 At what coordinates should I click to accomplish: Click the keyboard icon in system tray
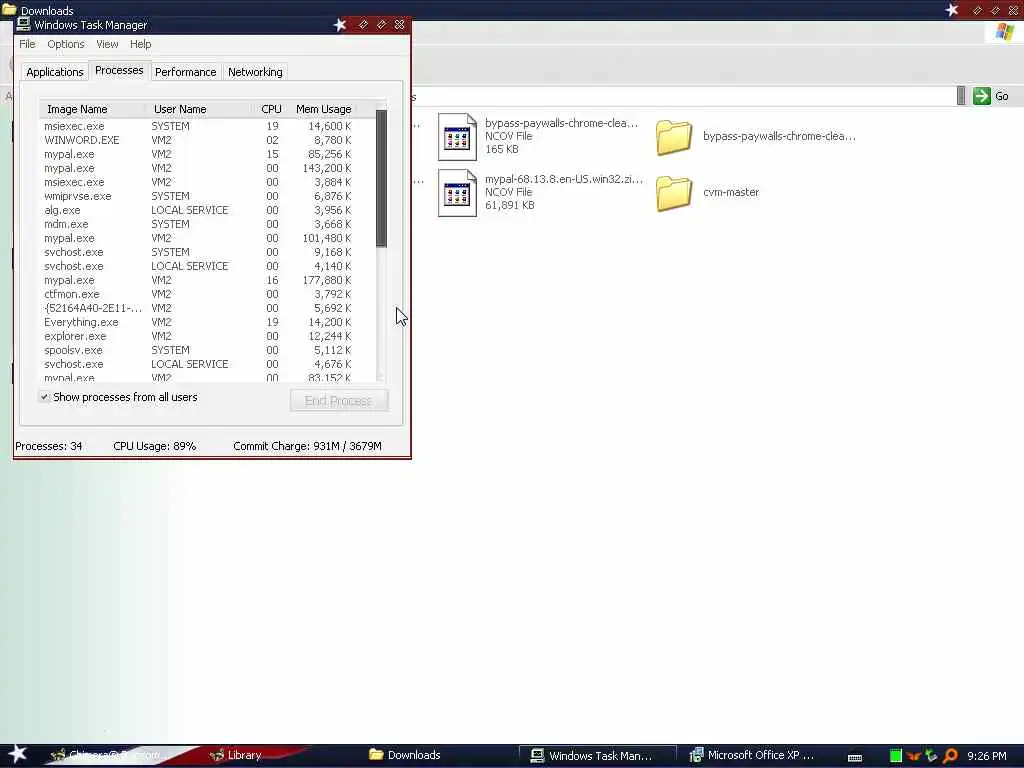855,757
